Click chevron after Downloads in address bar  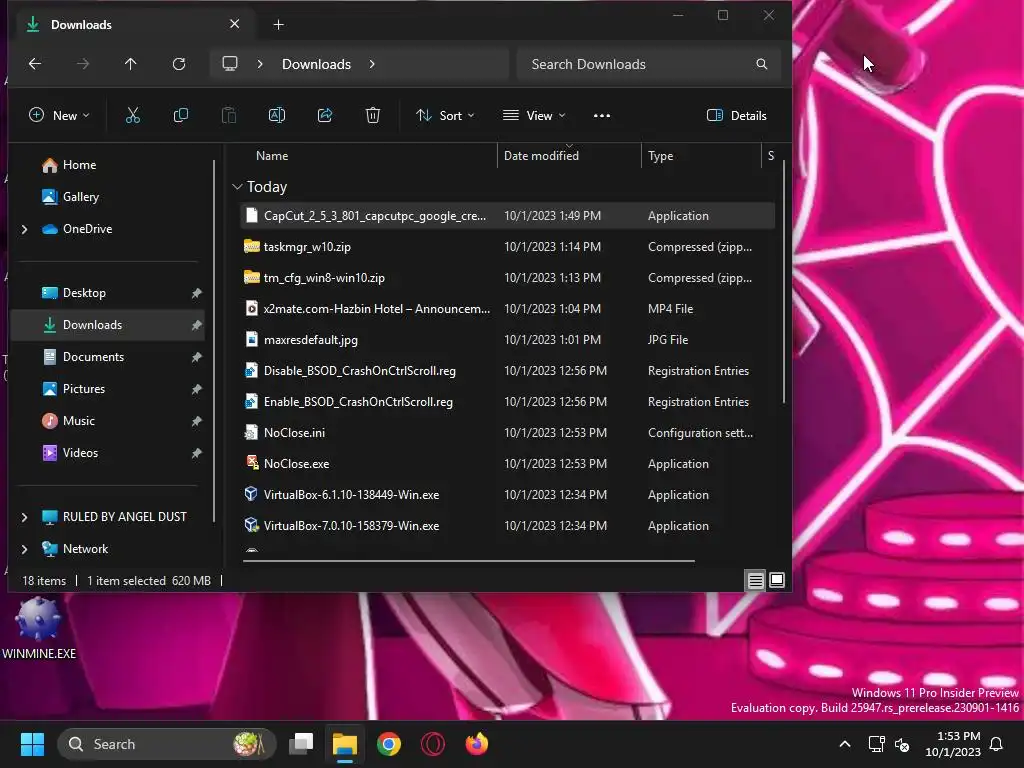point(372,64)
